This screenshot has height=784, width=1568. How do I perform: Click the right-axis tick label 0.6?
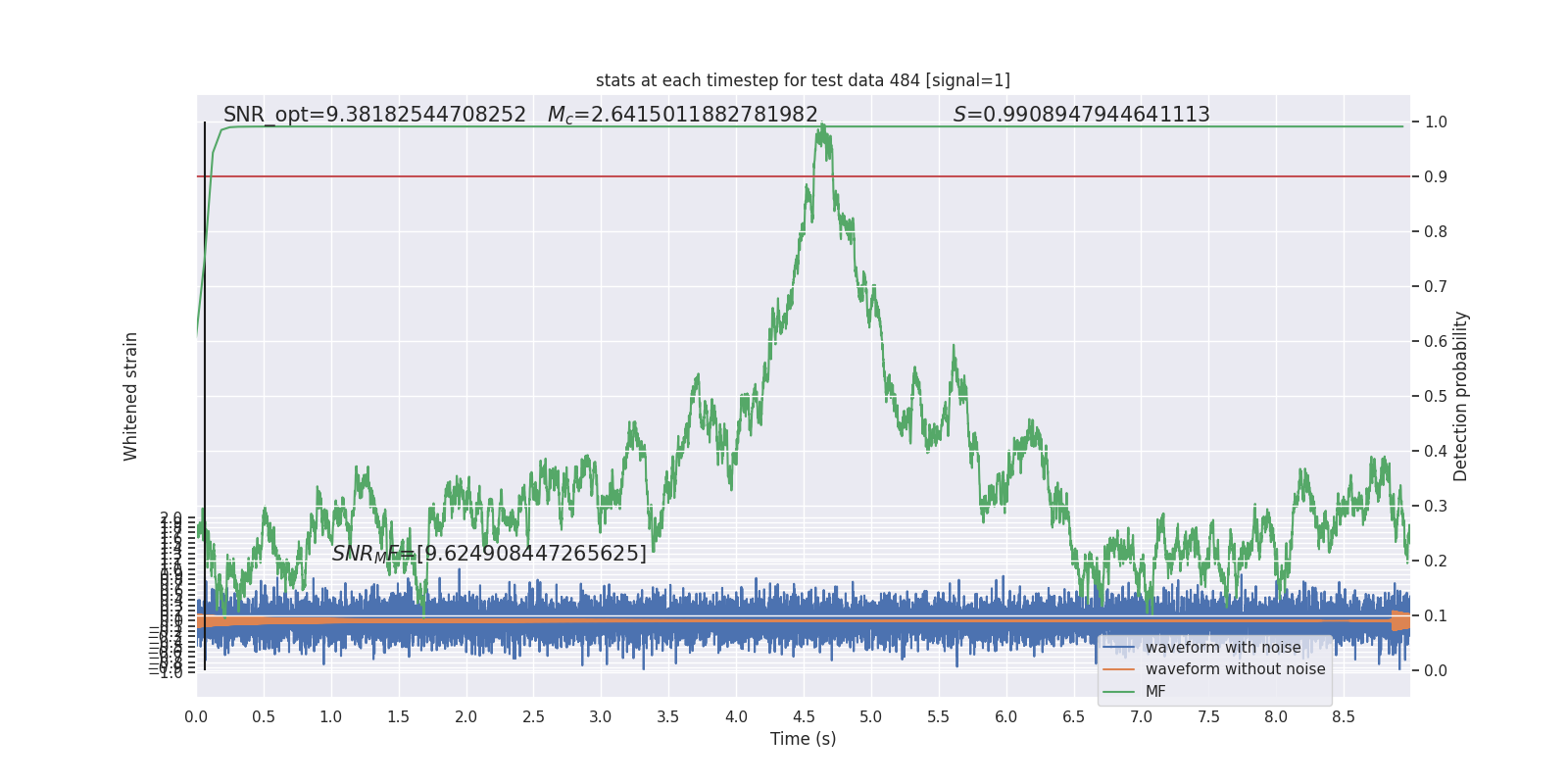tap(1436, 342)
